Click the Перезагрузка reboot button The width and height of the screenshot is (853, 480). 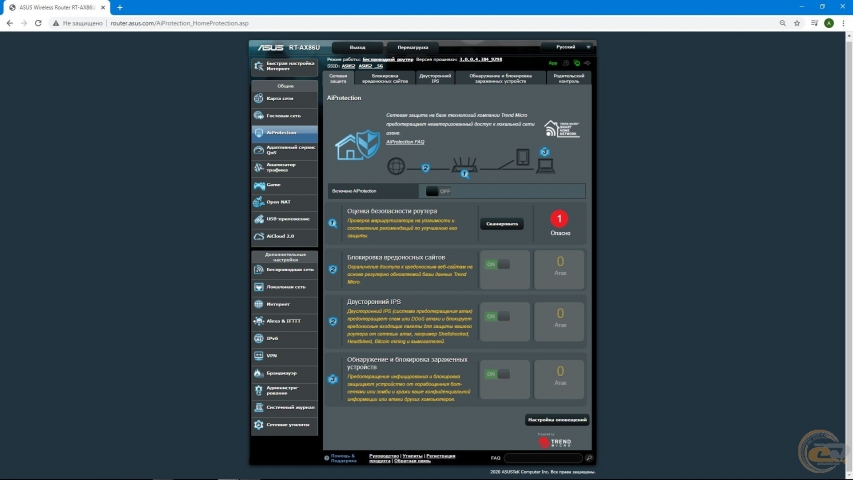click(x=412, y=47)
